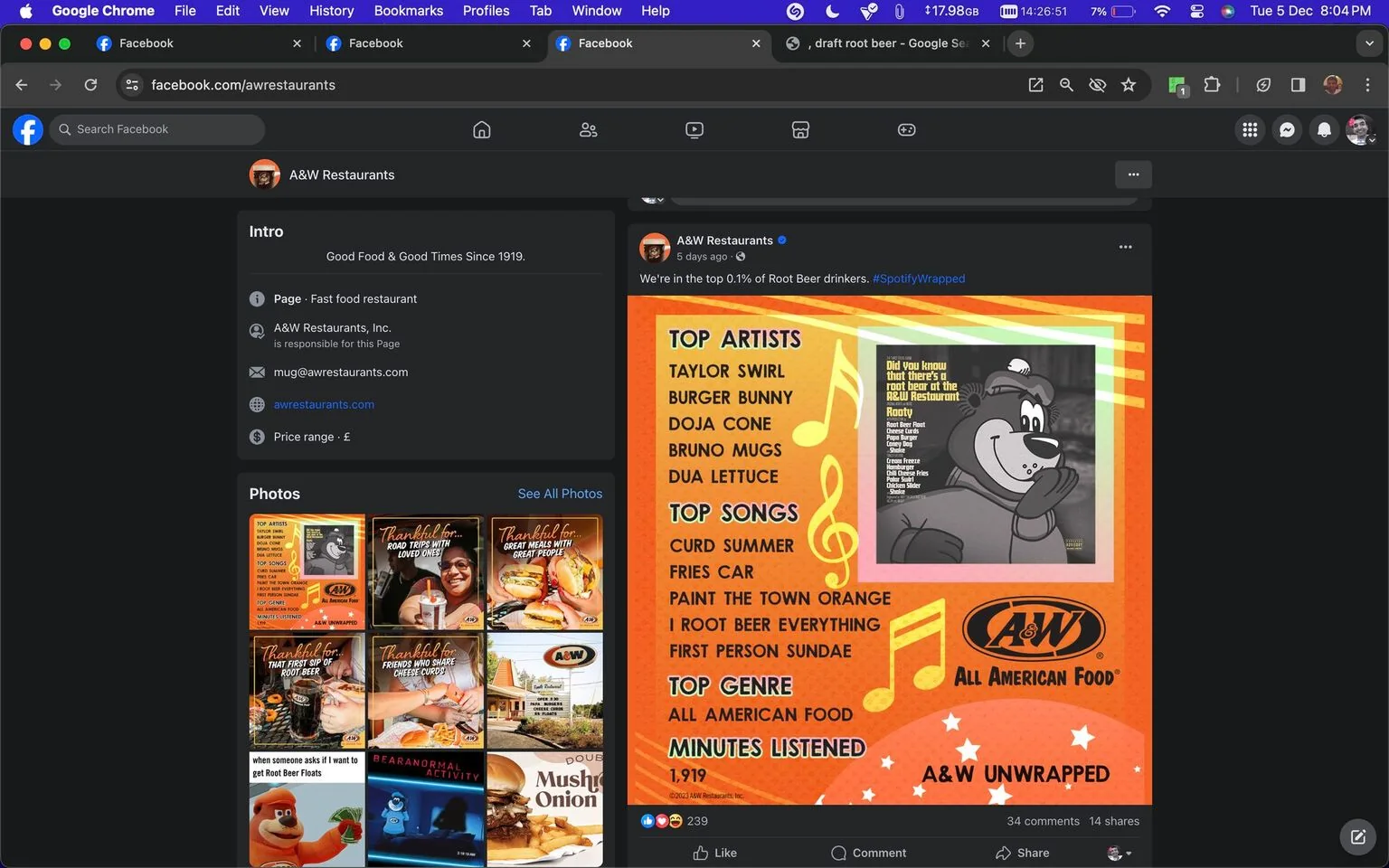Open the Wi-Fi status menu
This screenshot has width=1389, height=868.
(x=1162, y=11)
